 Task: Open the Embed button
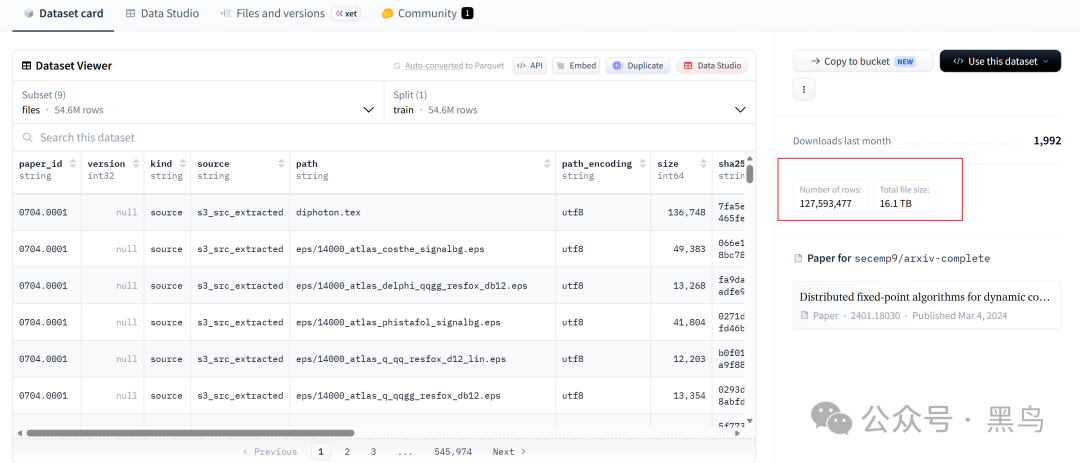coord(576,65)
